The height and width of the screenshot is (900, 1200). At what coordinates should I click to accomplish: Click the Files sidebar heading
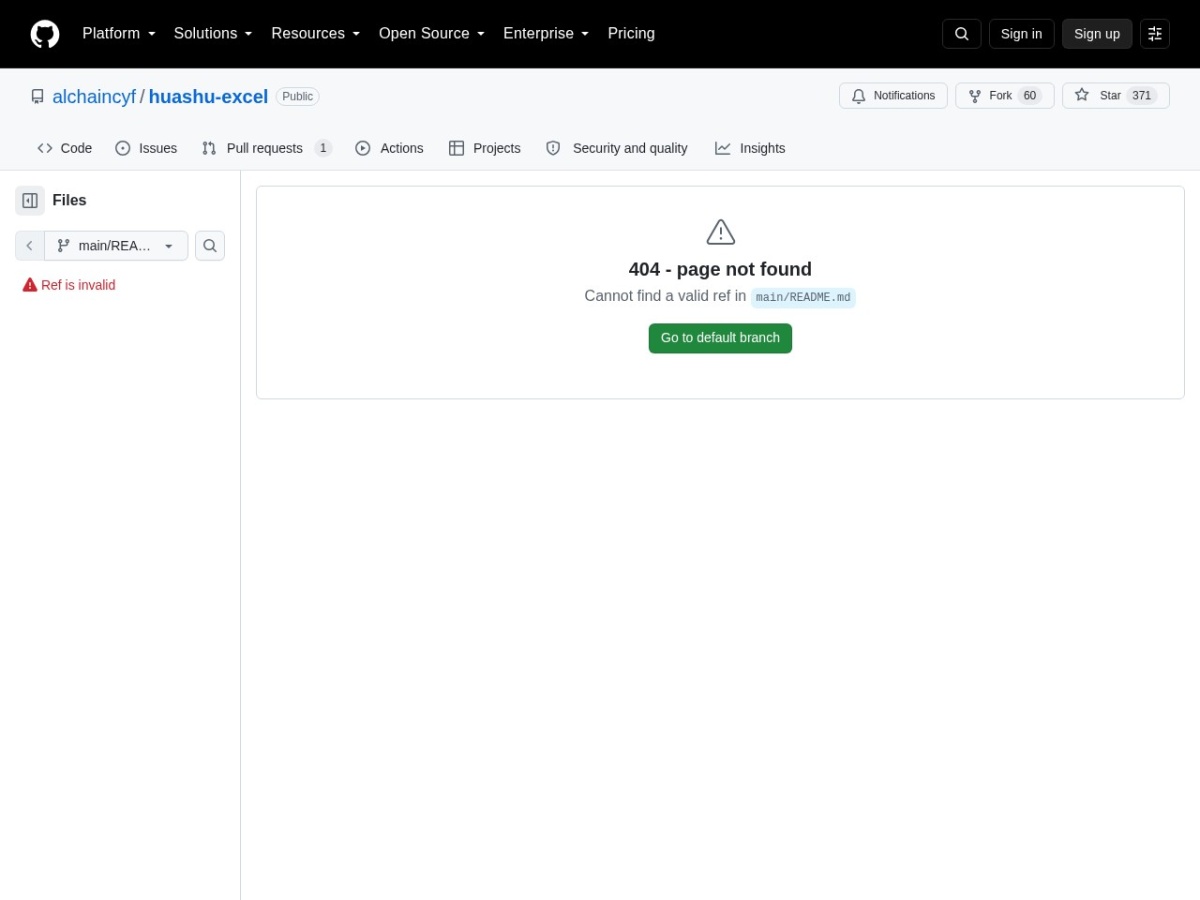point(69,200)
